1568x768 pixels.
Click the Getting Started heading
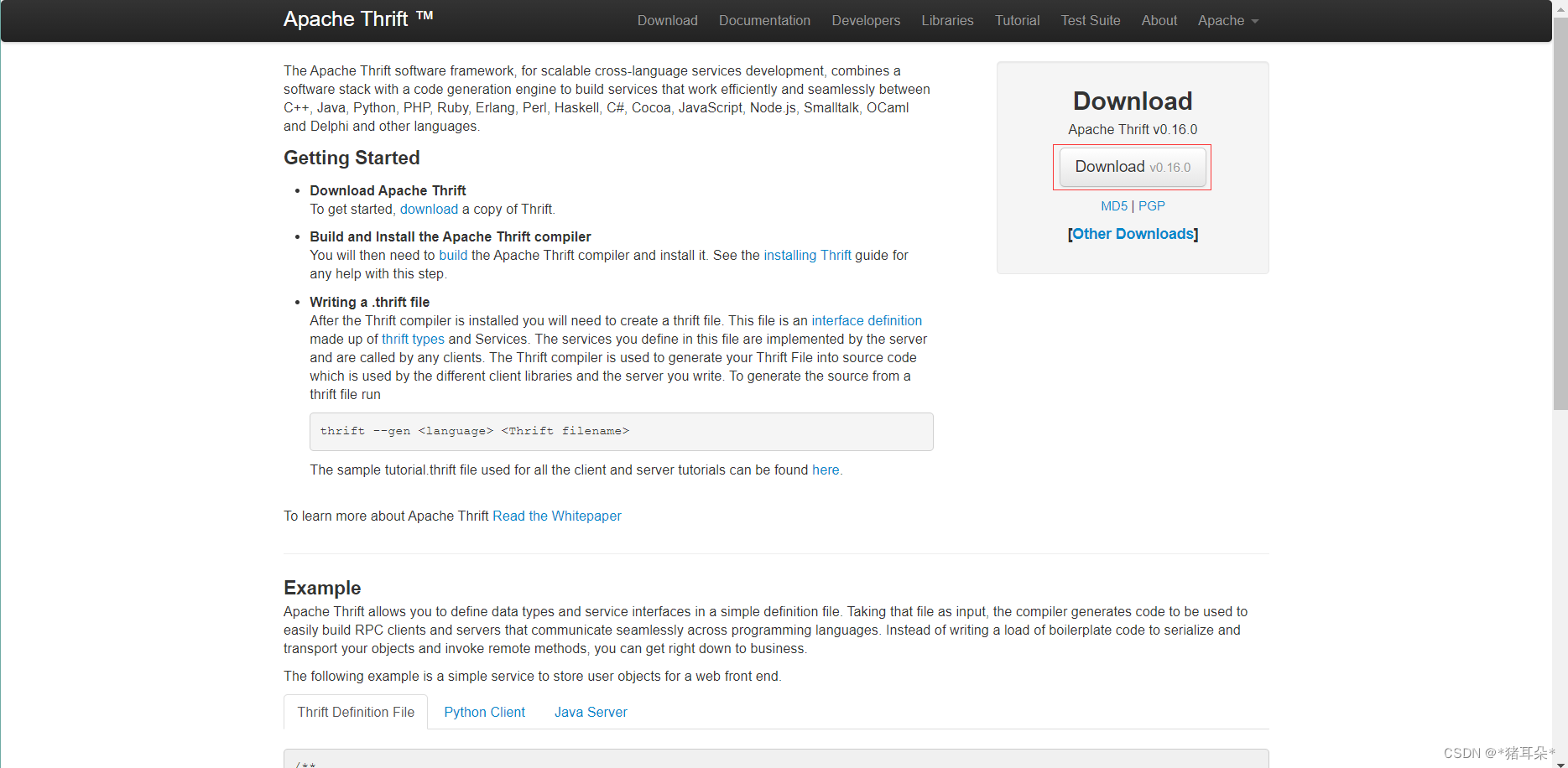[352, 158]
